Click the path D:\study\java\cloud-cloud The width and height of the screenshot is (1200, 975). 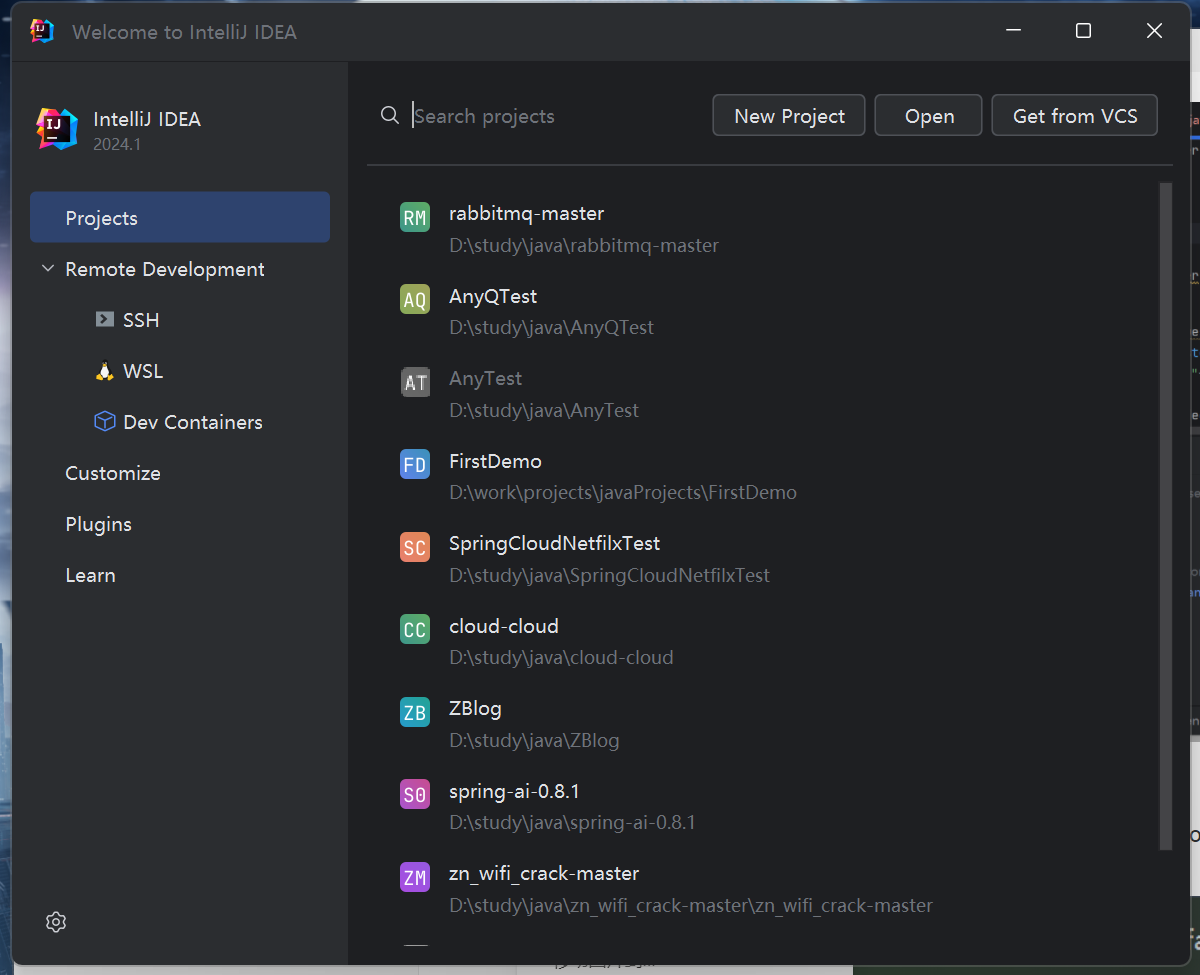click(561, 657)
